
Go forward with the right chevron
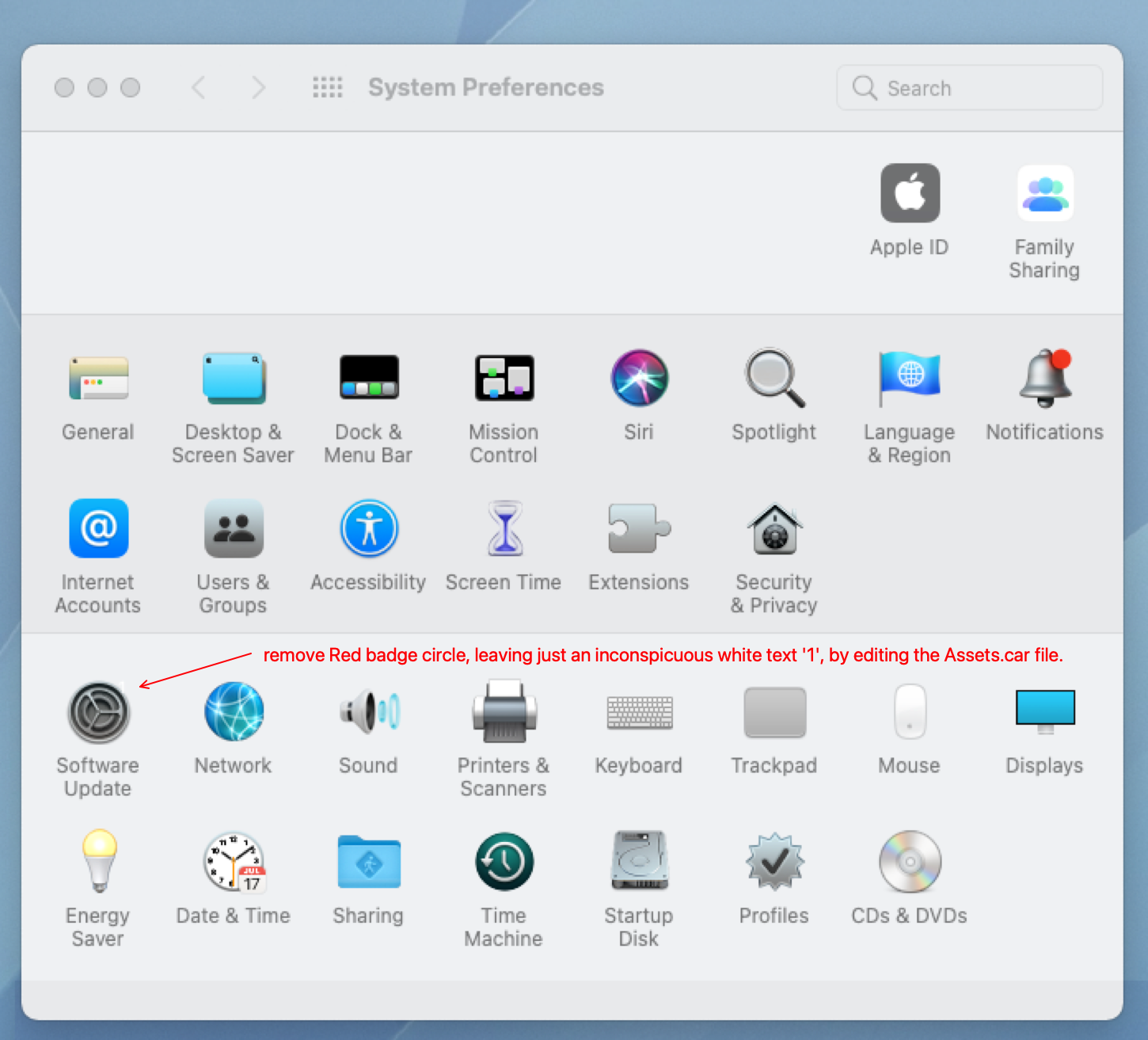[x=258, y=87]
